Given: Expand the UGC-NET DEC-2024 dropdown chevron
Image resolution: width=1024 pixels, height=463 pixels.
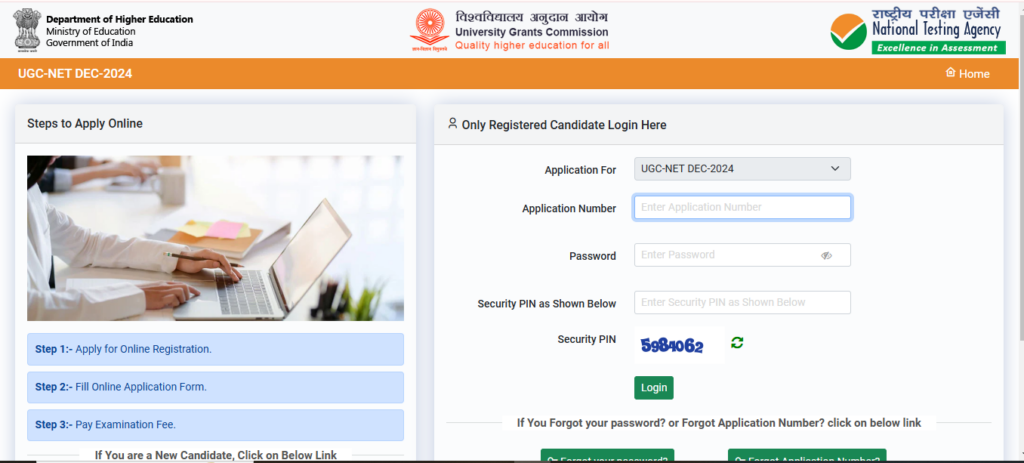Looking at the screenshot, I should point(835,168).
